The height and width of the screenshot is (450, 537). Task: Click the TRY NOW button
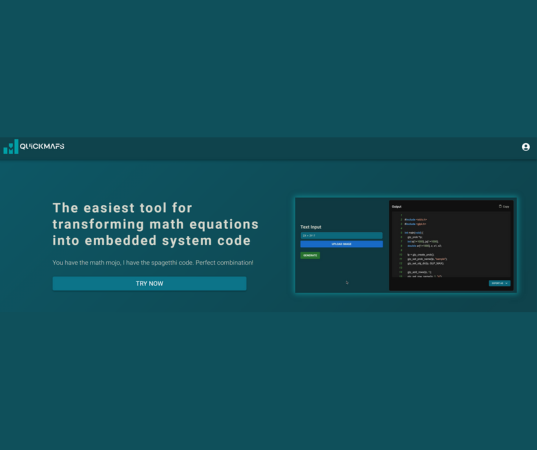click(x=149, y=284)
